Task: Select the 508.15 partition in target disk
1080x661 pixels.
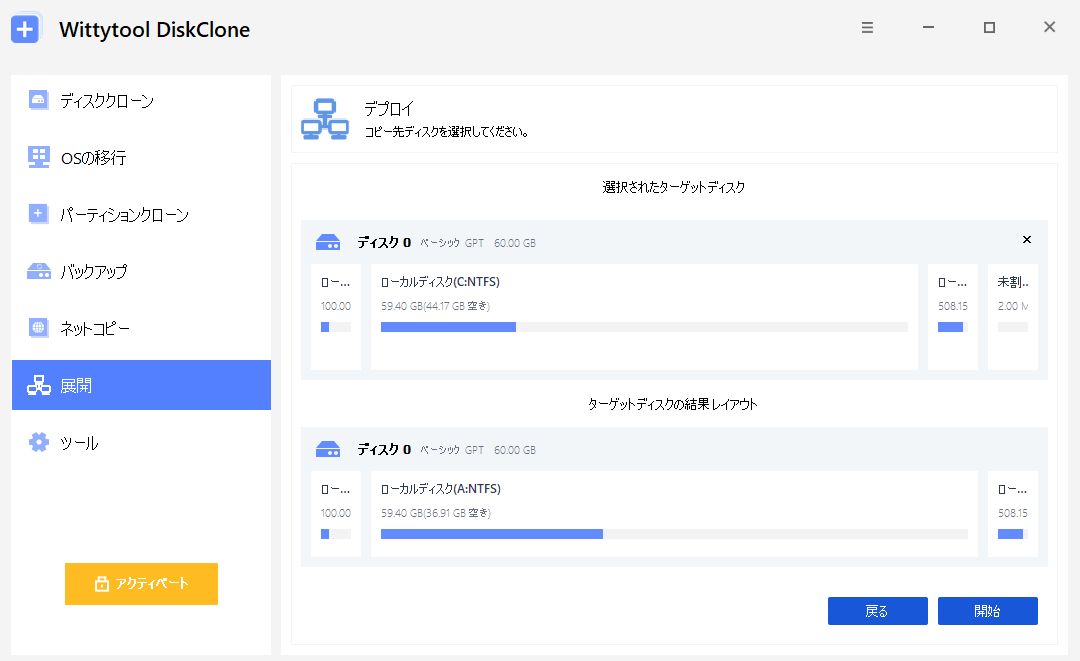Action: 953,317
